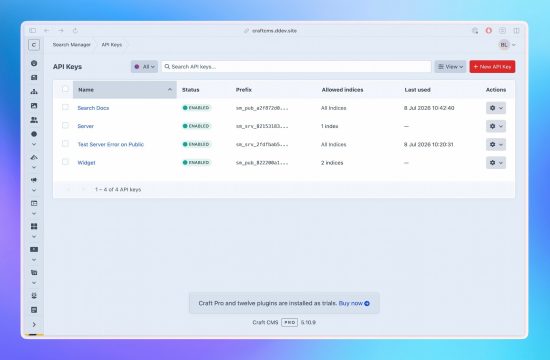
Task: Open the Users people icon in sidebar
Action: [x=34, y=120]
